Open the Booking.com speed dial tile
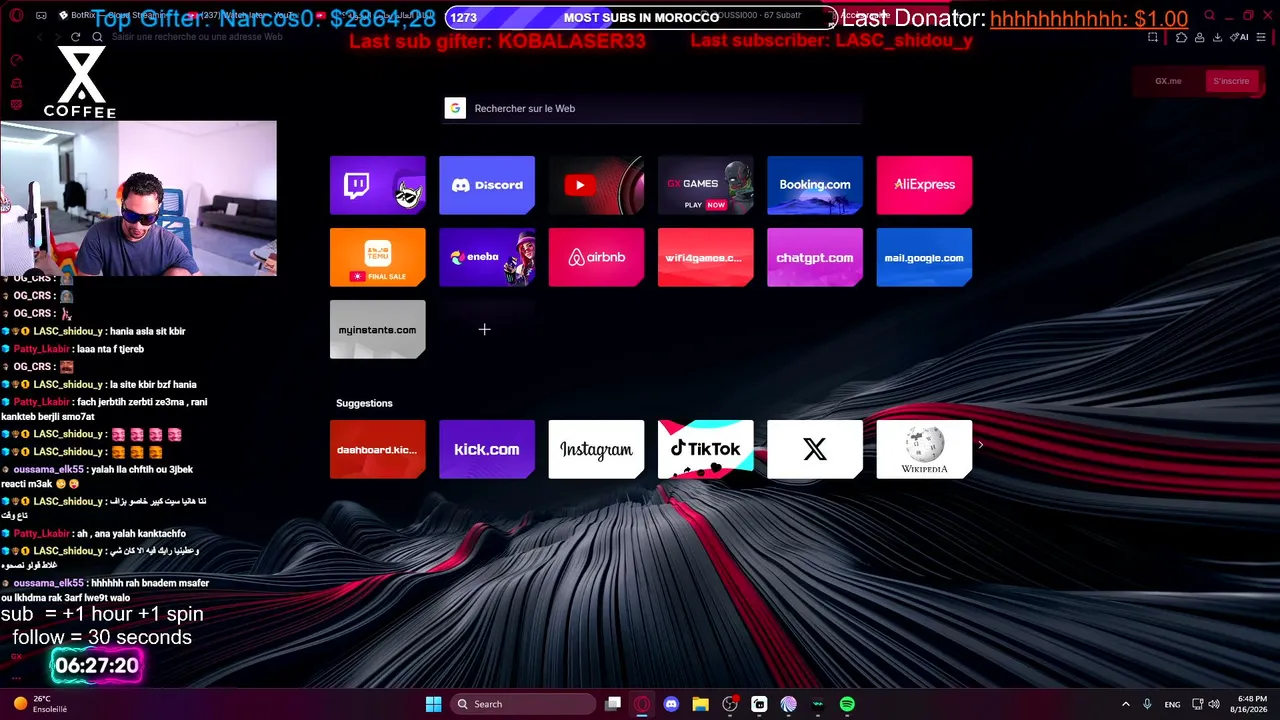Viewport: 1280px width, 720px height. [815, 185]
